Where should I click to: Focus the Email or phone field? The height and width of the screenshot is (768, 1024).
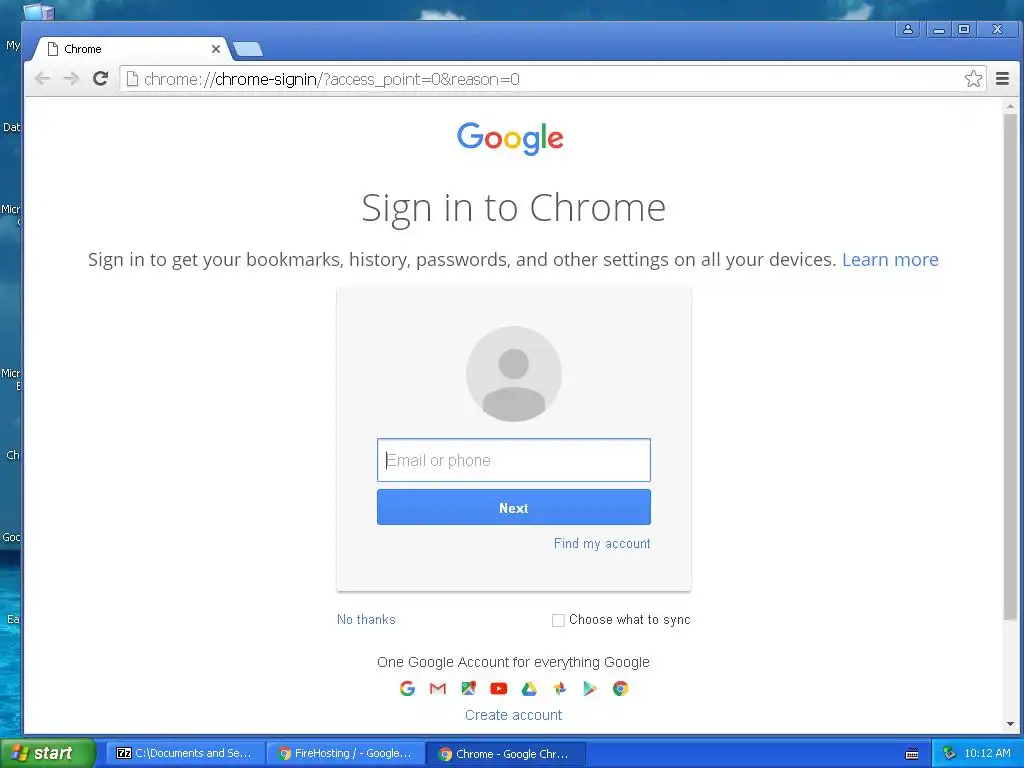click(514, 460)
